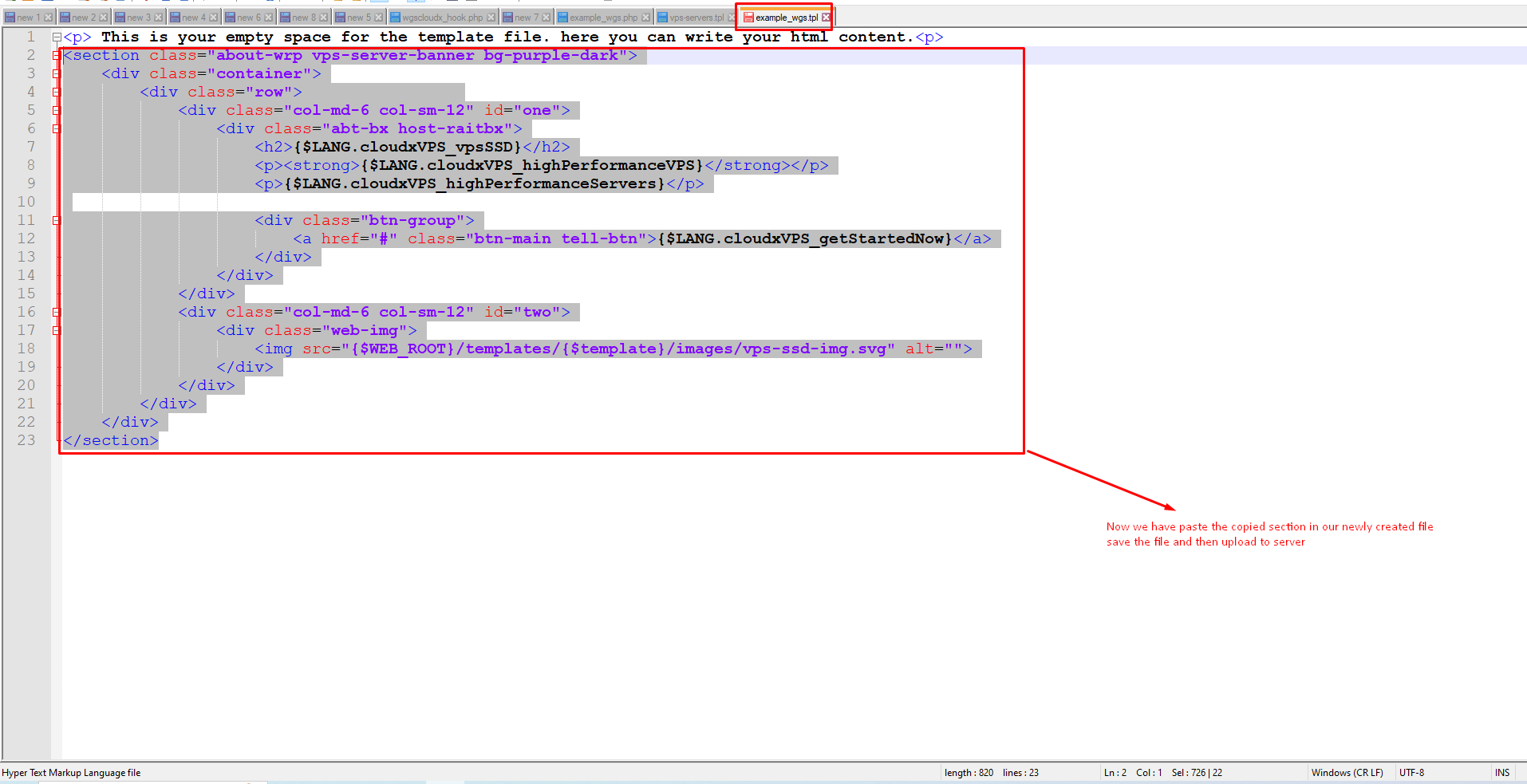This screenshot has width=1527, height=784.
Task: Collapse the section block on line 2
Action: pyautogui.click(x=57, y=55)
